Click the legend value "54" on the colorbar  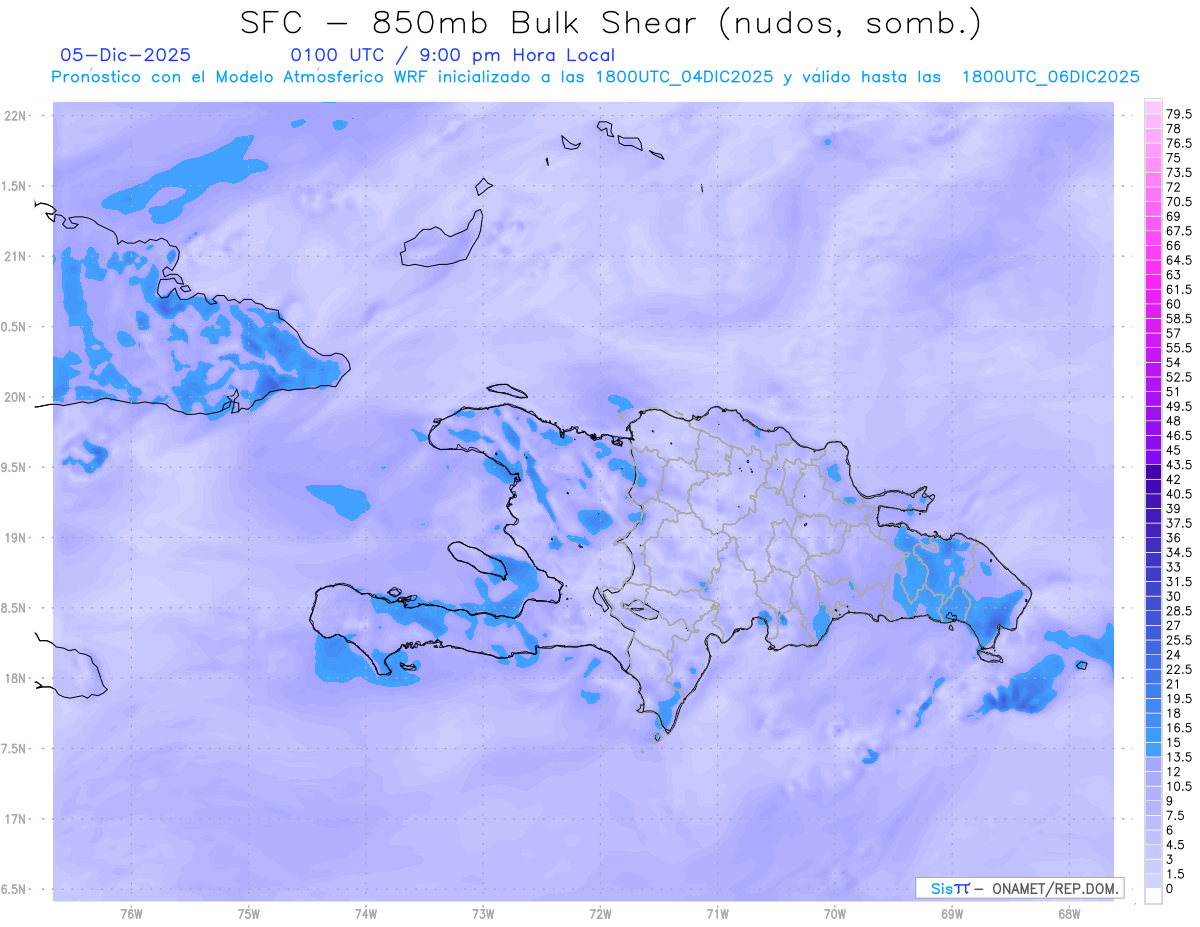[x=1173, y=362]
